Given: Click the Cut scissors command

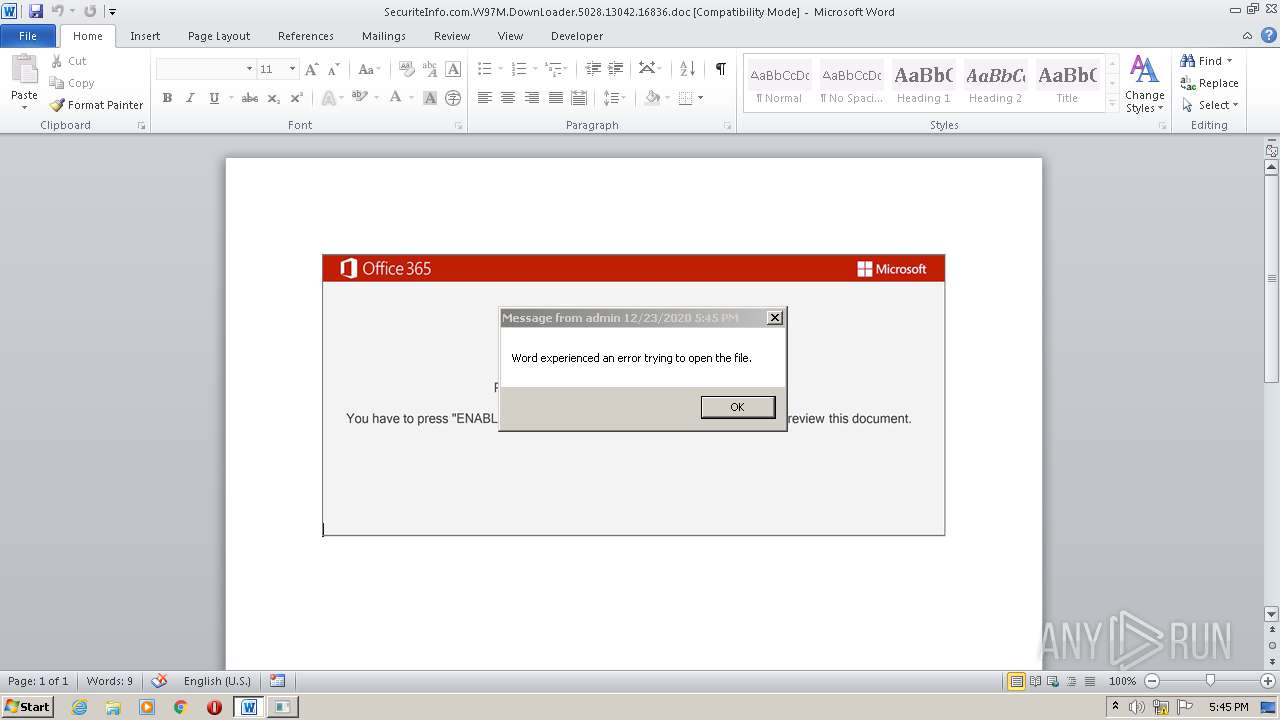Looking at the screenshot, I should click(69, 61).
